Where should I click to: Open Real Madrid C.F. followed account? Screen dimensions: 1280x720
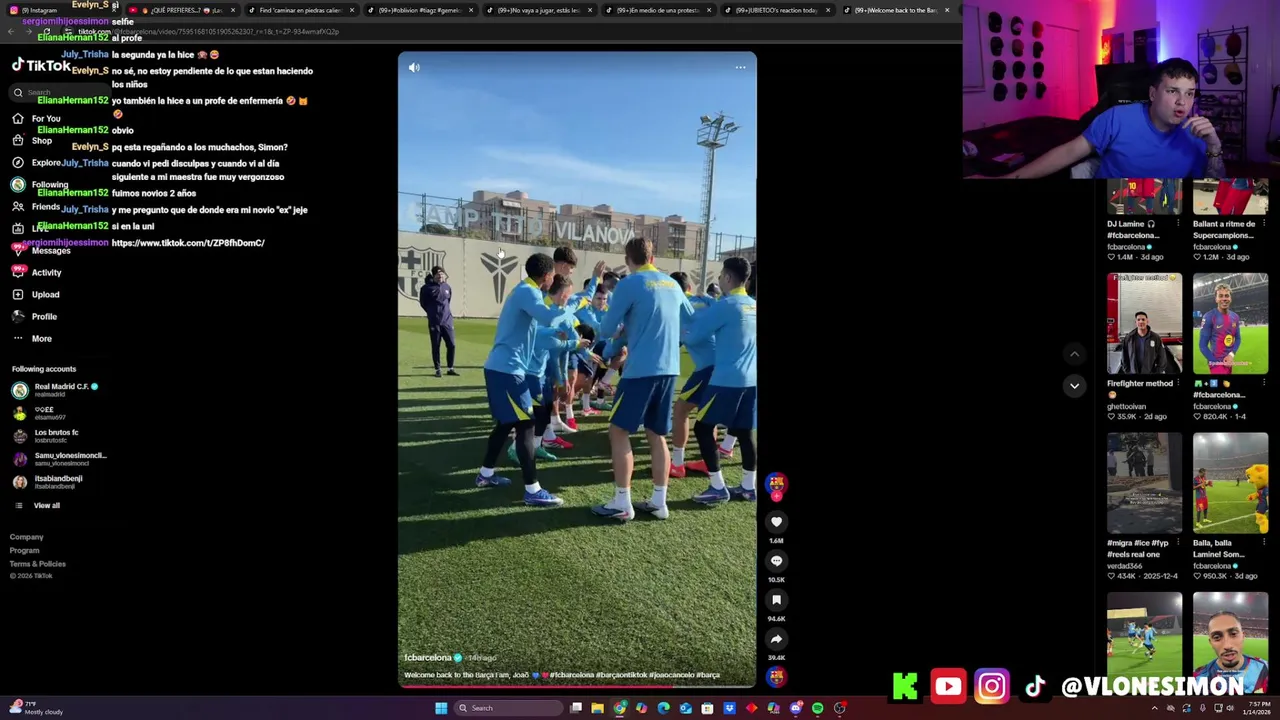click(56, 390)
